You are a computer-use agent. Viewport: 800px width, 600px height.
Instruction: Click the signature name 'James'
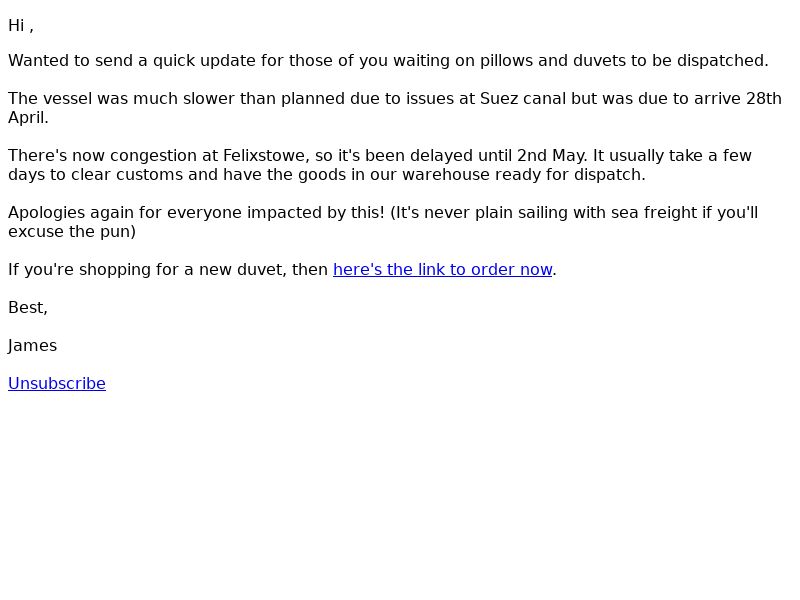click(33, 346)
